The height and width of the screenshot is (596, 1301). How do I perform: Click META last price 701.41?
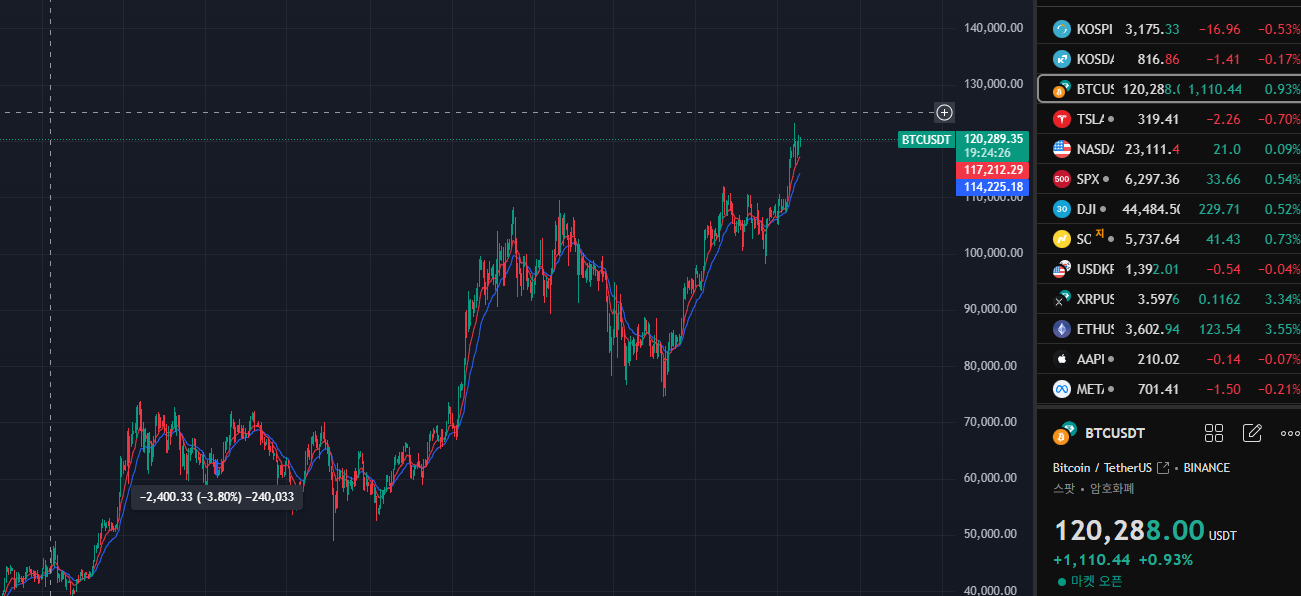(1158, 389)
